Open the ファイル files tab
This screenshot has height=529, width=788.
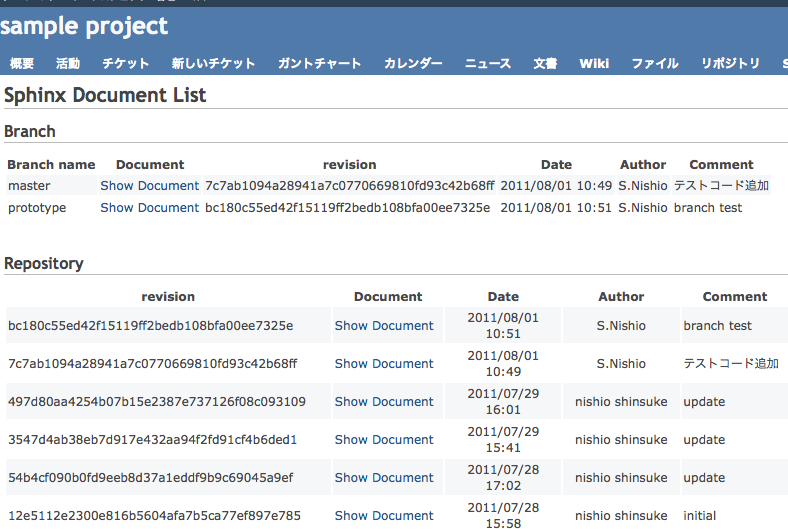[x=655, y=63]
